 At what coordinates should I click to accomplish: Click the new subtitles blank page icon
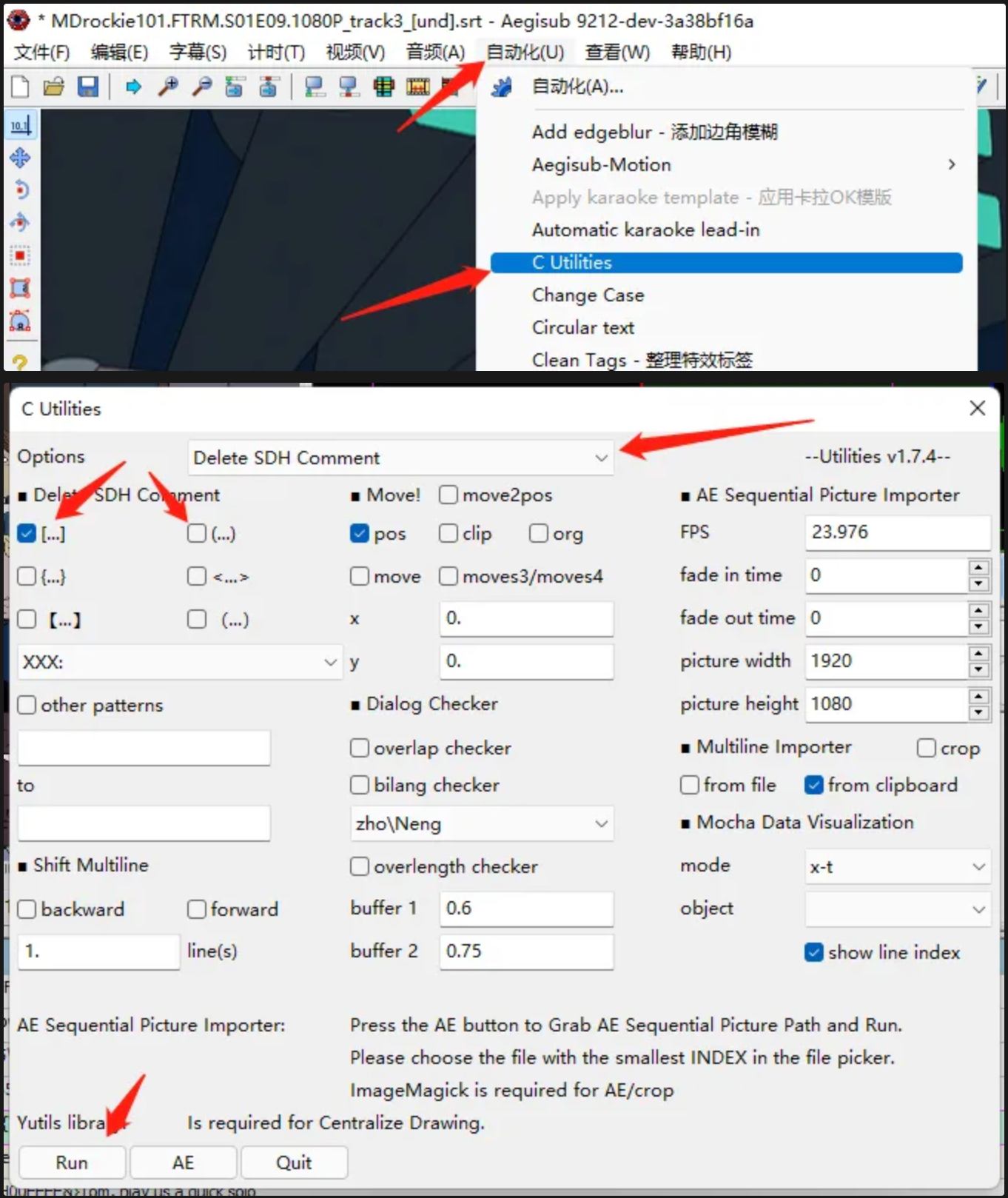pos(20,87)
